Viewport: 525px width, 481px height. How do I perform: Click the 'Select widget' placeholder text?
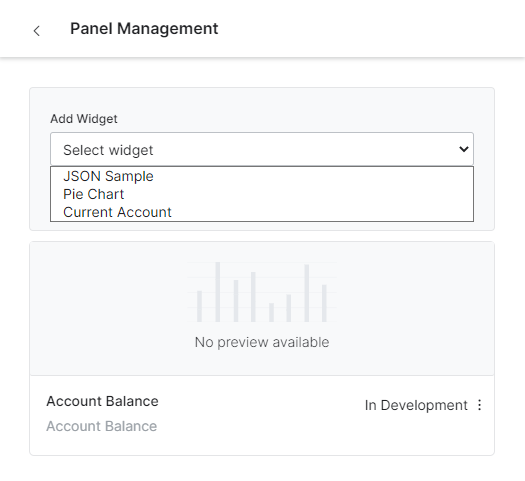tap(108, 150)
